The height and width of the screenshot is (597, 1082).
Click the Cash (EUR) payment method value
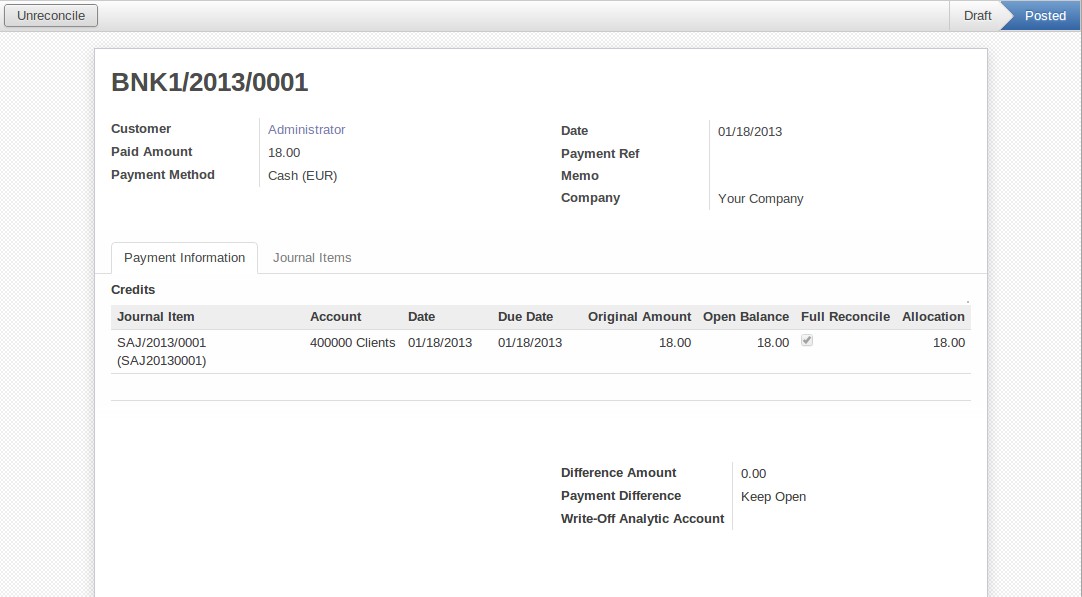302,176
